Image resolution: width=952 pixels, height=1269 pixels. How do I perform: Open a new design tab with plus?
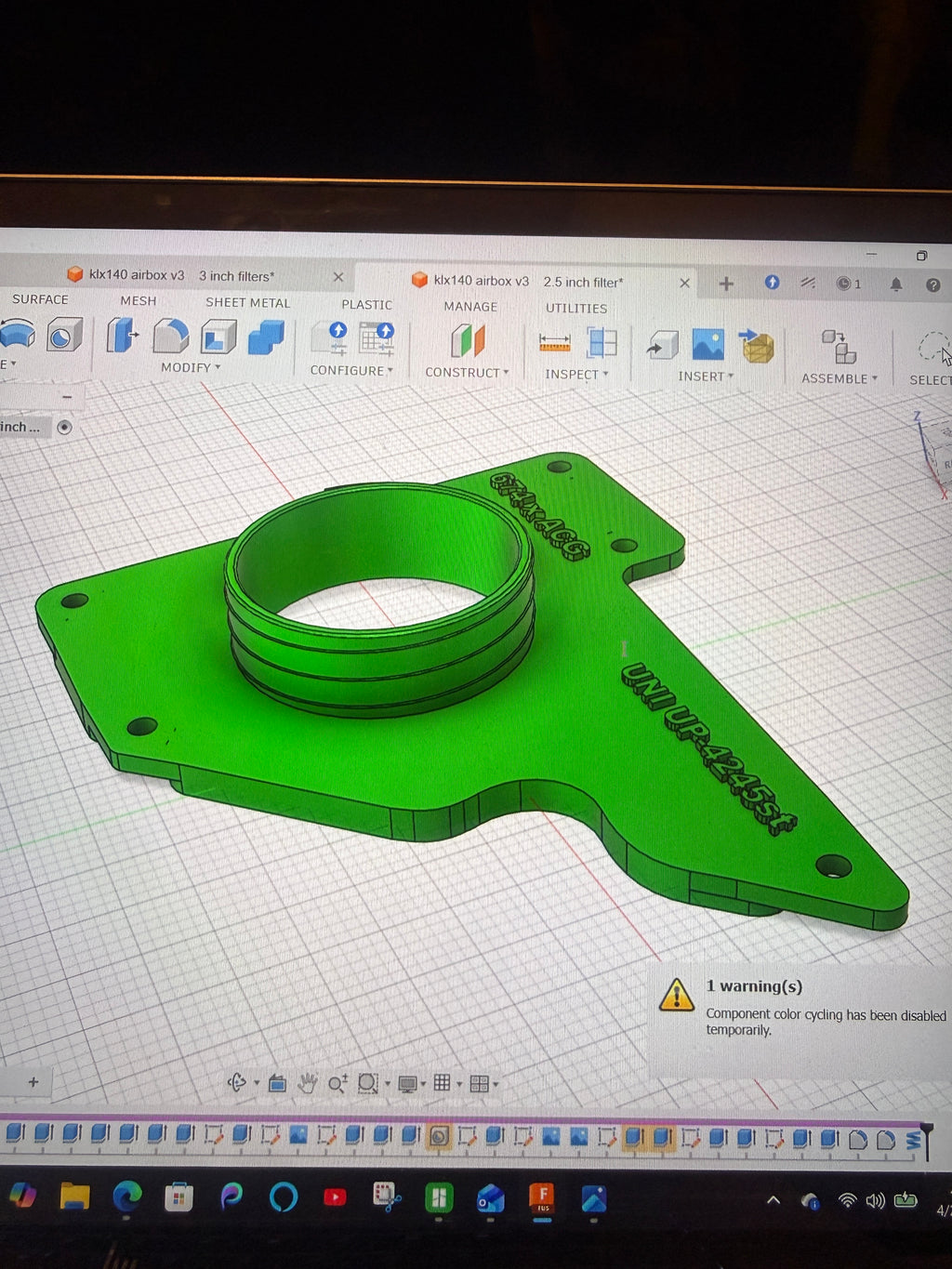[726, 284]
